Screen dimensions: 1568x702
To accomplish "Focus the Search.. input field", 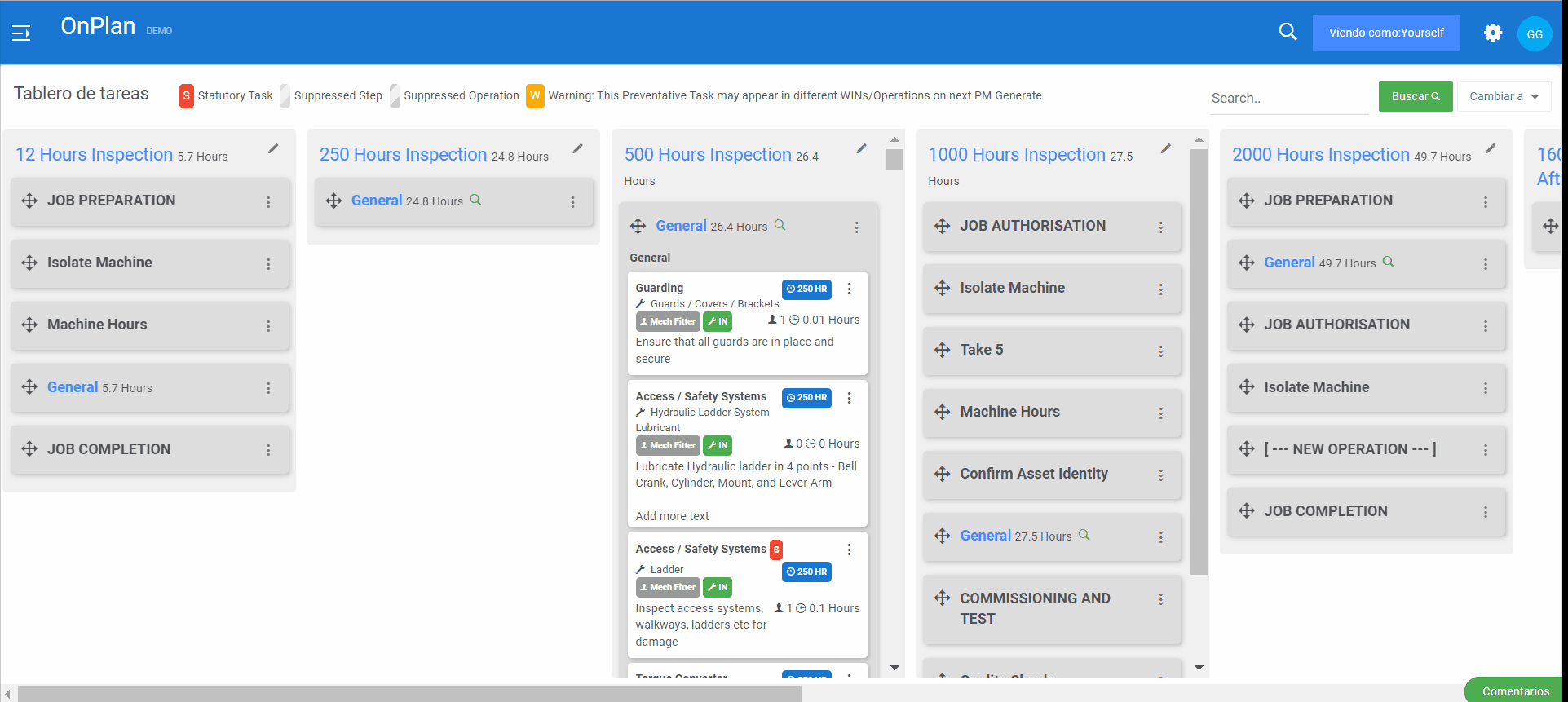I will coord(1288,98).
